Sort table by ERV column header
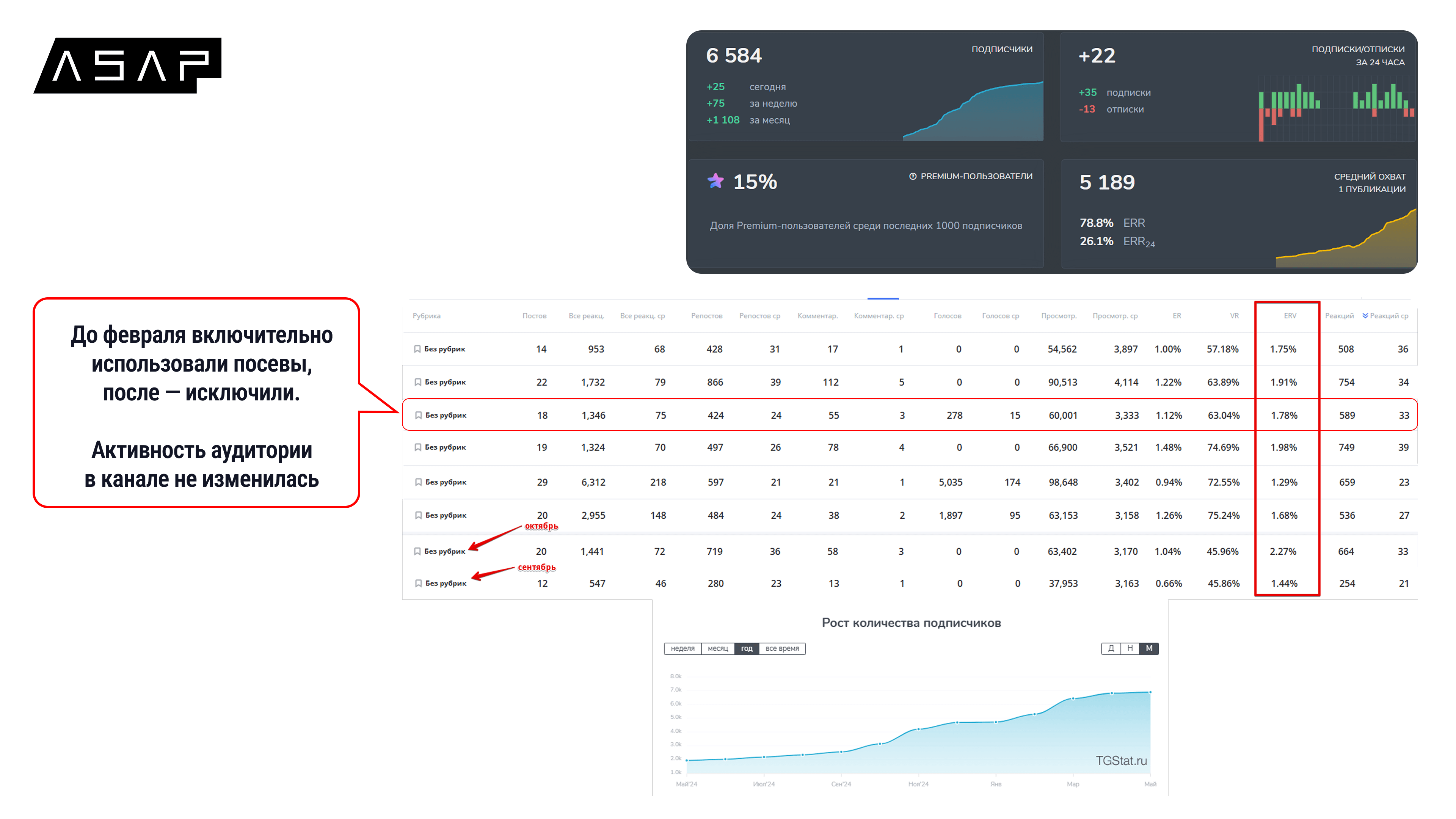This screenshot has width=1456, height=819. [x=1290, y=315]
